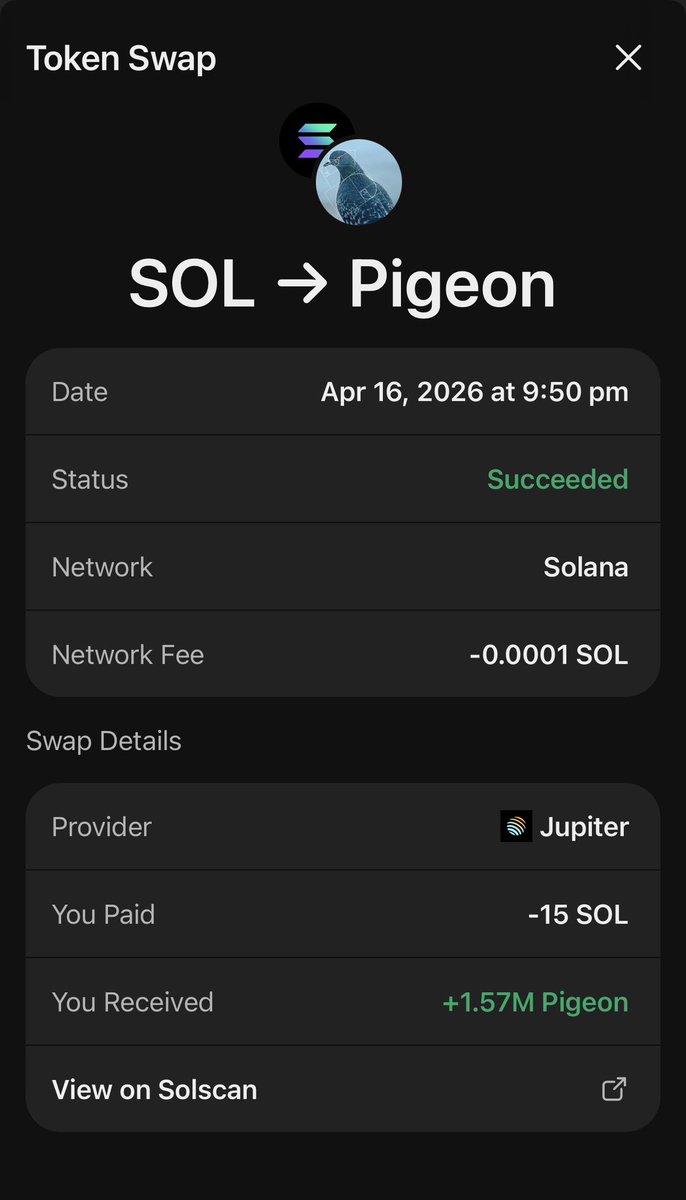
Task: Click the Jupiter provider name
Action: [584, 827]
